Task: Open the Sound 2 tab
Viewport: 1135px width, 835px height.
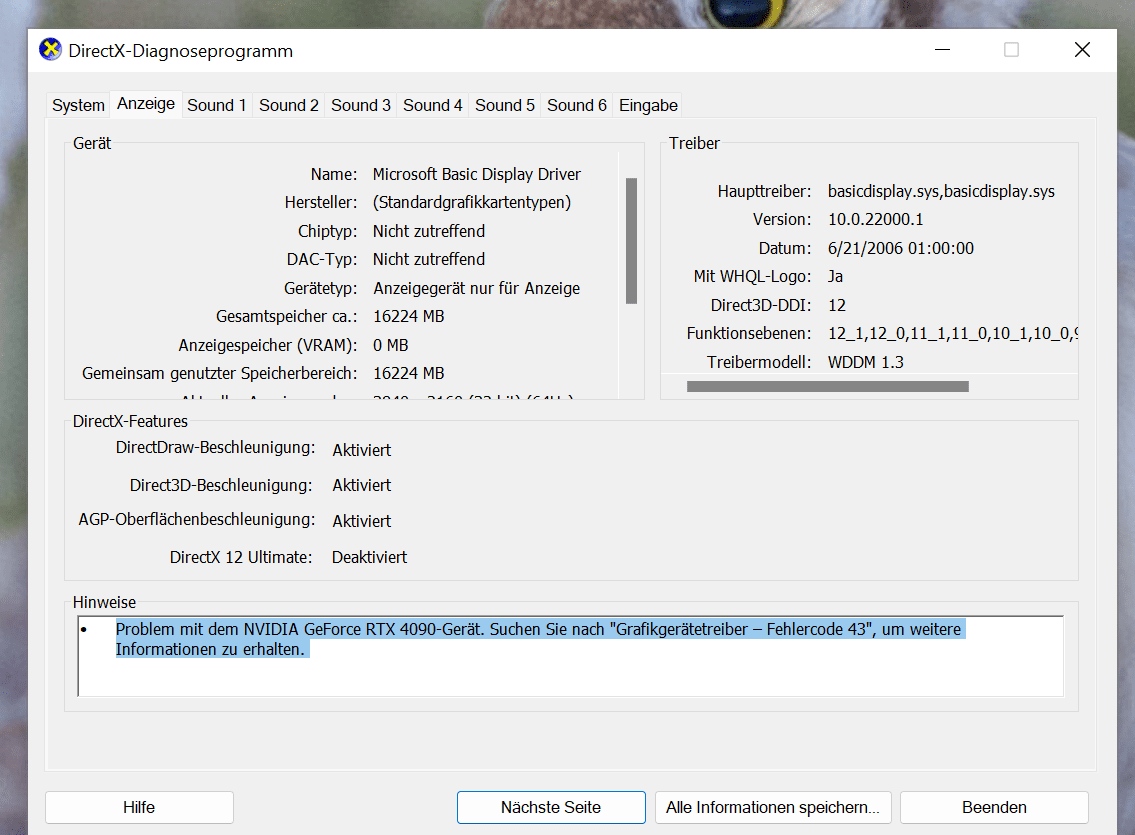Action: click(x=289, y=106)
